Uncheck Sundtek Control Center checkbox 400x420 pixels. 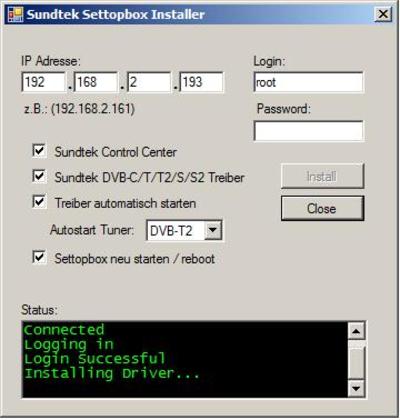click(39, 151)
